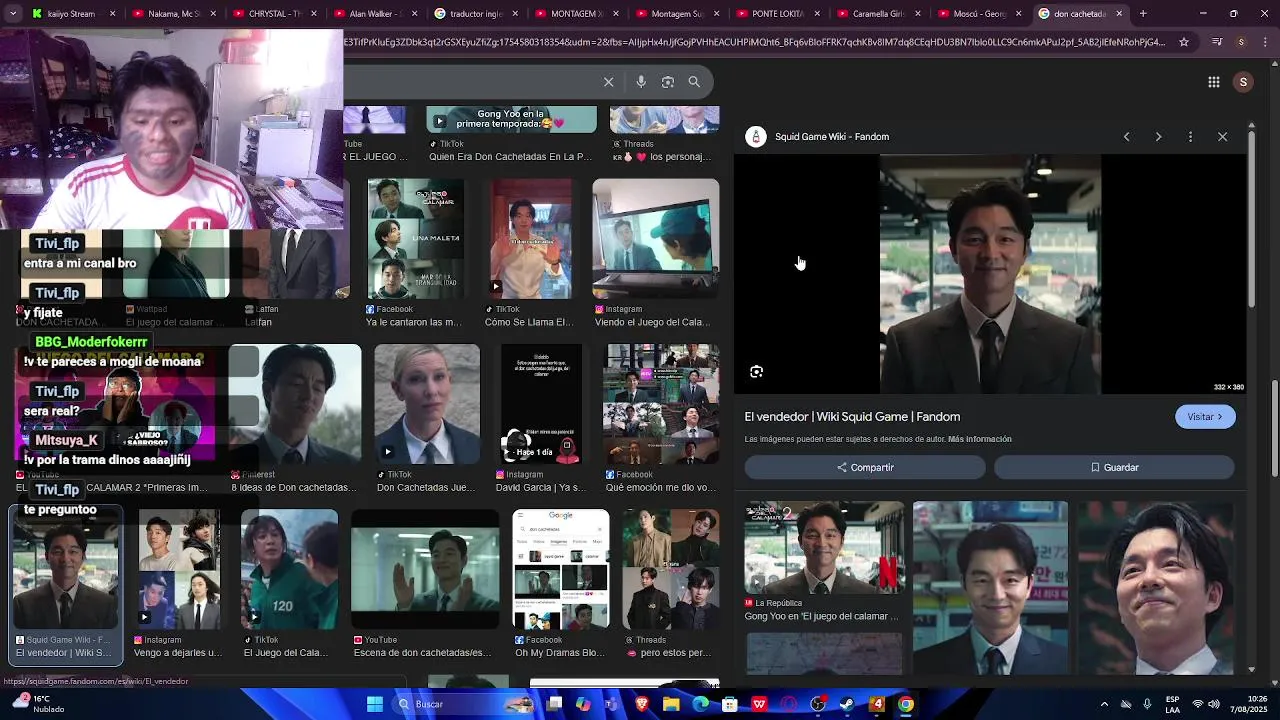
Task: Click the Visitar button
Action: tap(1205, 417)
